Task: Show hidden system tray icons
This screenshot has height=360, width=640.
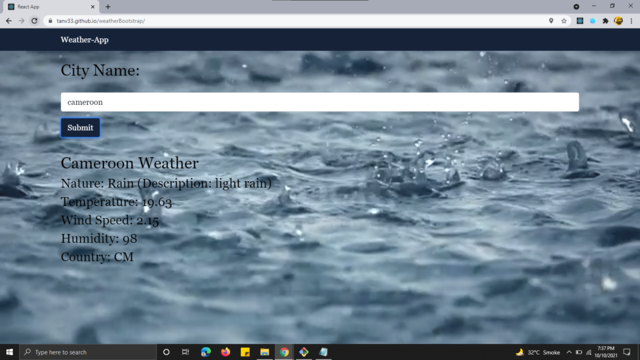Action: [569, 352]
